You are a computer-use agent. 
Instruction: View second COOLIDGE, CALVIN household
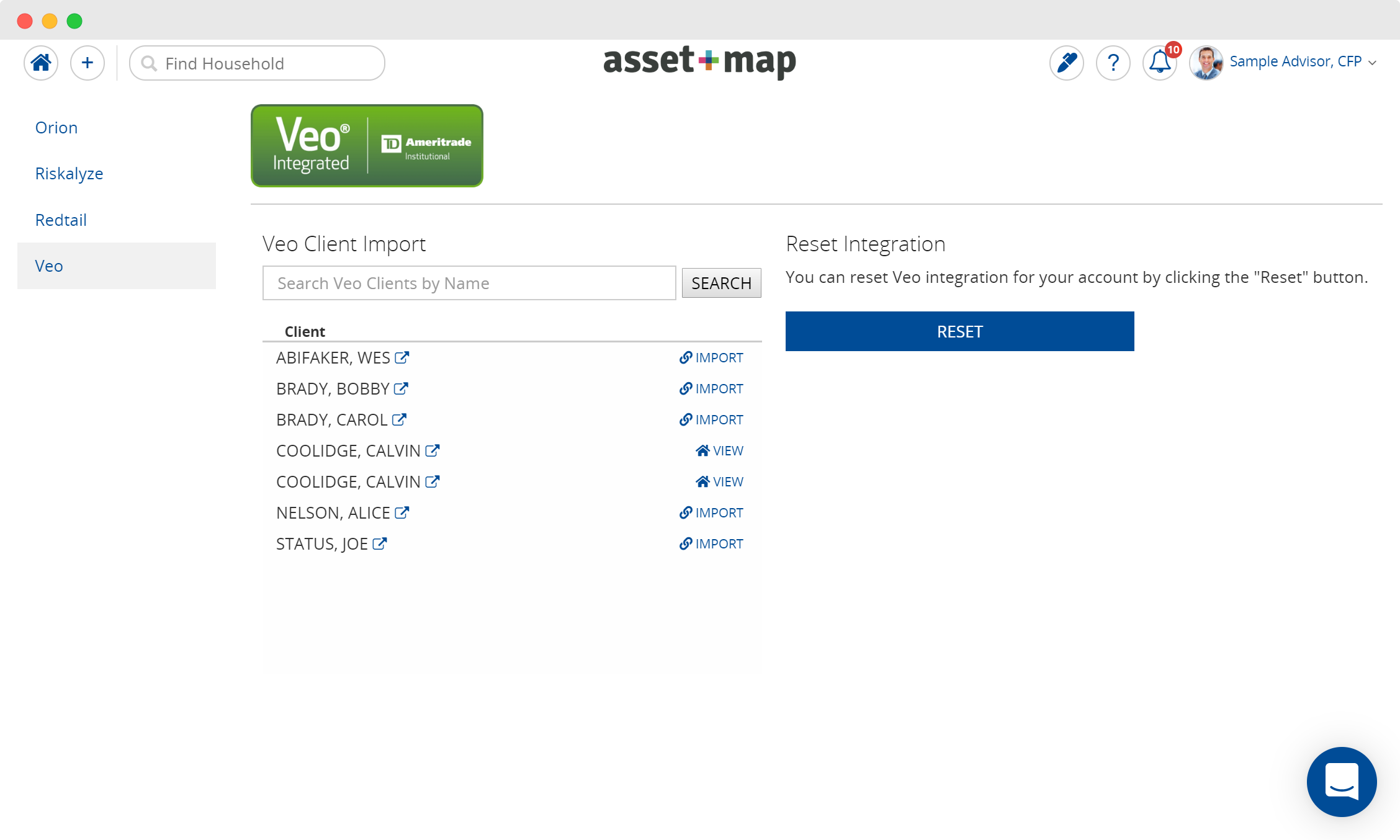coord(720,481)
